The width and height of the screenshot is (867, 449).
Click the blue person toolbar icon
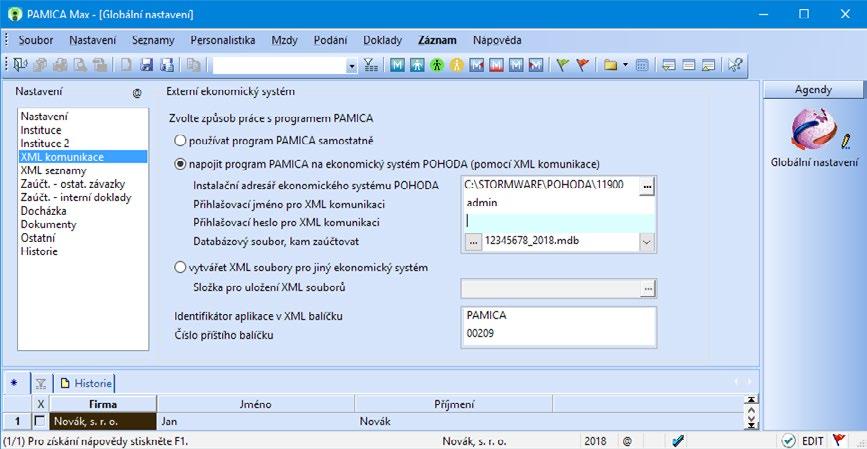(x=417, y=65)
